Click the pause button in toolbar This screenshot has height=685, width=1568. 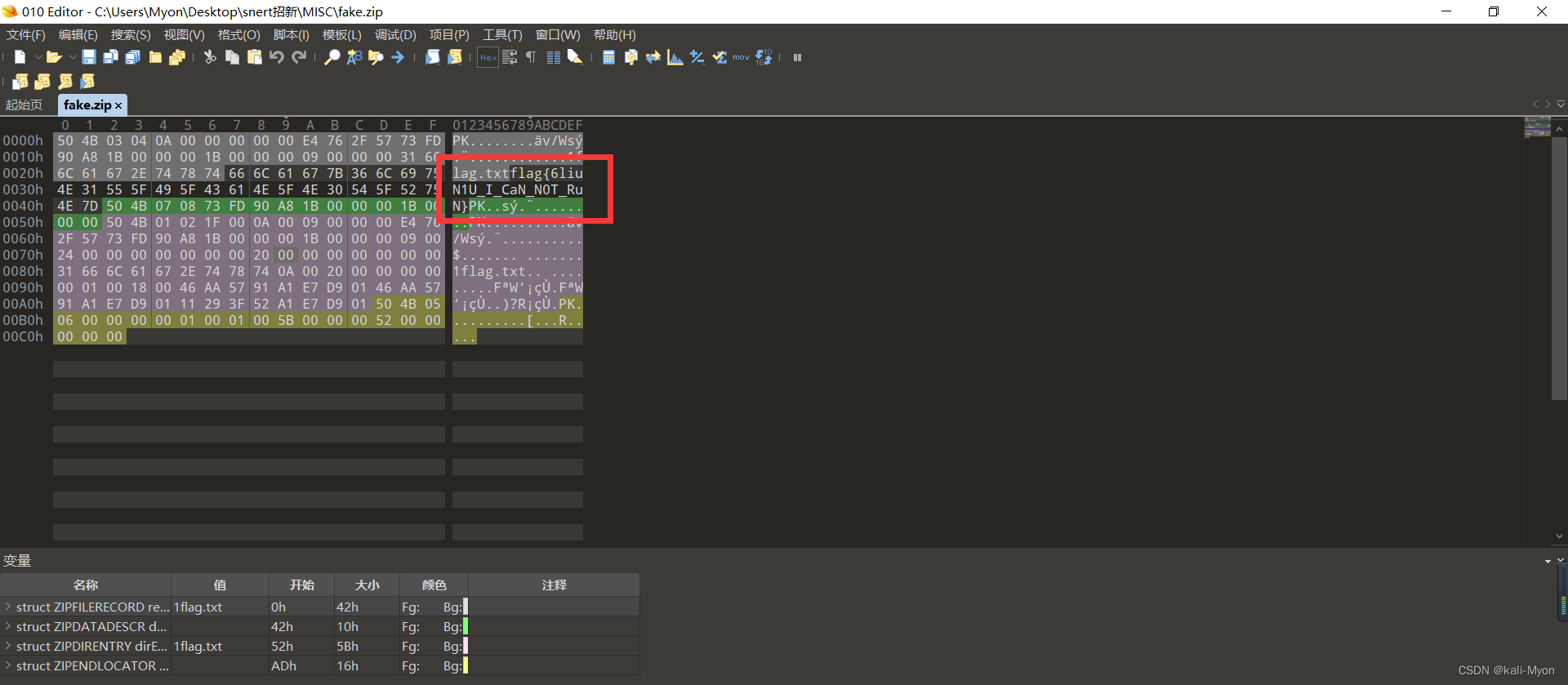[x=798, y=57]
